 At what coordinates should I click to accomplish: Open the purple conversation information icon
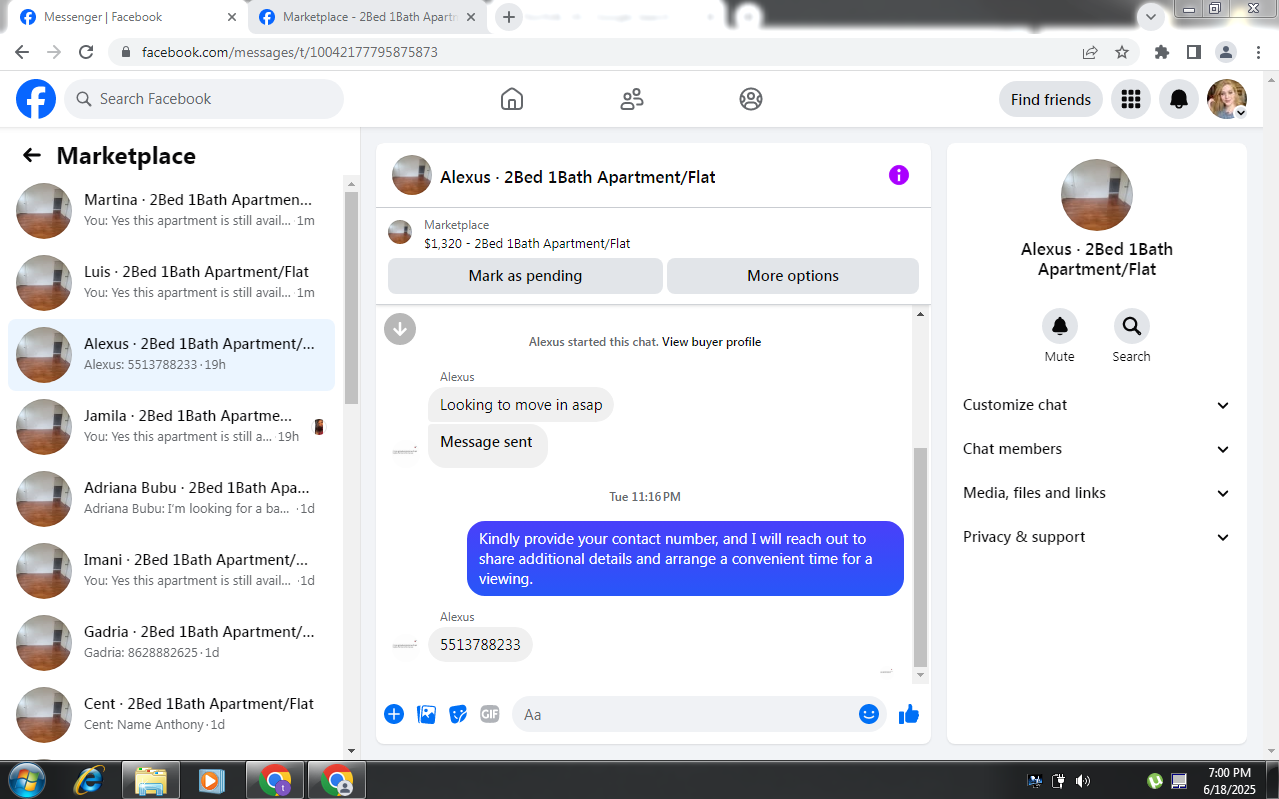[899, 175]
